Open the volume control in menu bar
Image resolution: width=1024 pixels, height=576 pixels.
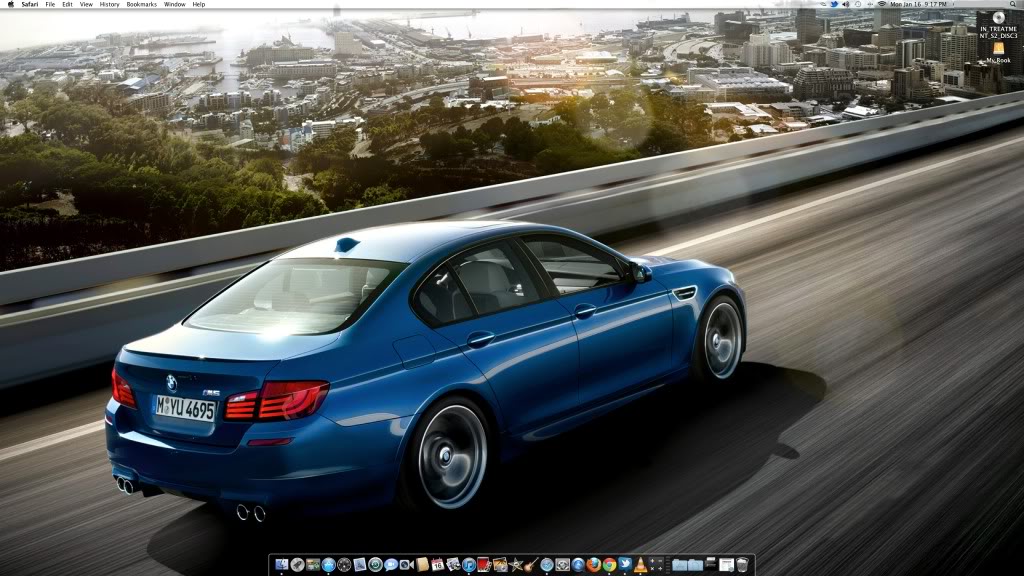pos(846,4)
